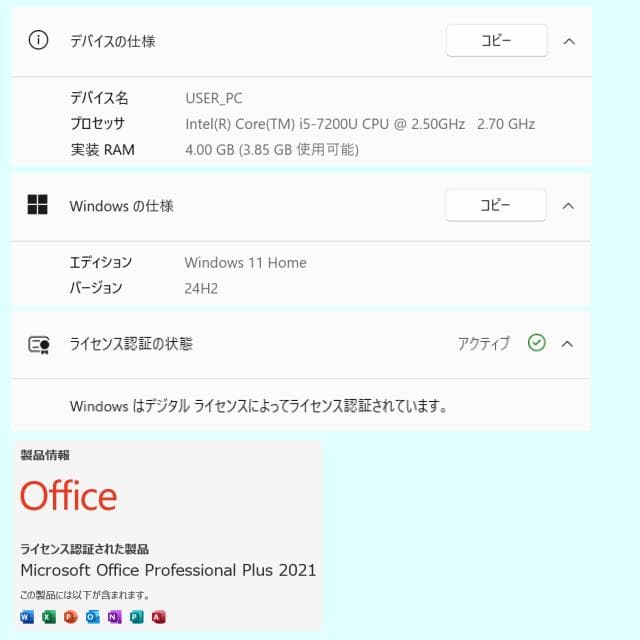Click the ライセンス認証された製品 label
Viewport: 640px width, 640px height.
[x=84, y=549]
